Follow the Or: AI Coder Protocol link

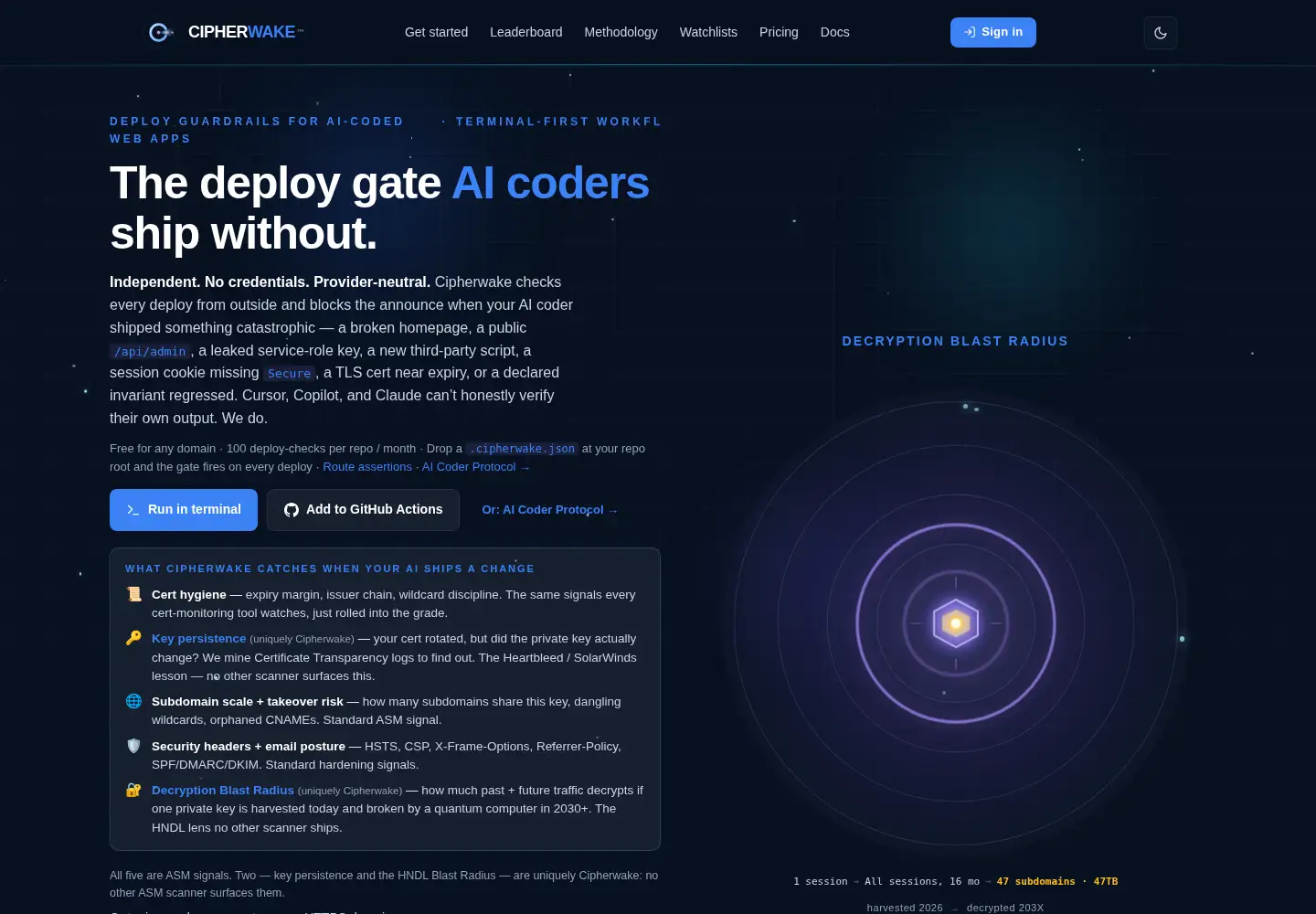550,510
